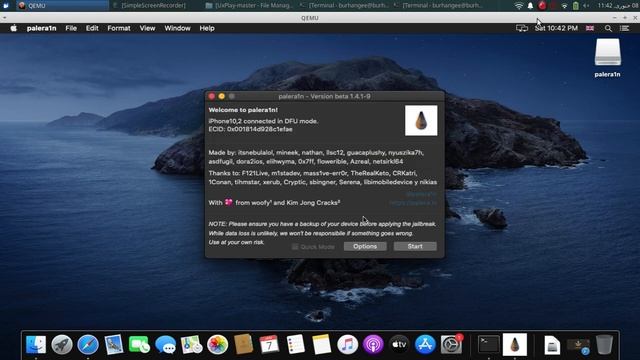
Task: Open Reminders from the dock
Action: point(296,344)
